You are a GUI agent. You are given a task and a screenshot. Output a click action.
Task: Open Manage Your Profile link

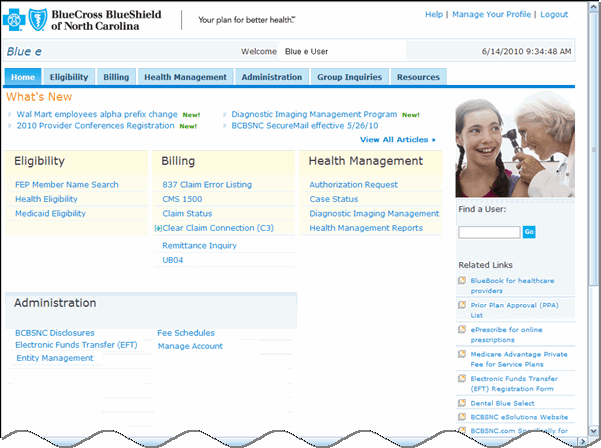click(x=491, y=15)
